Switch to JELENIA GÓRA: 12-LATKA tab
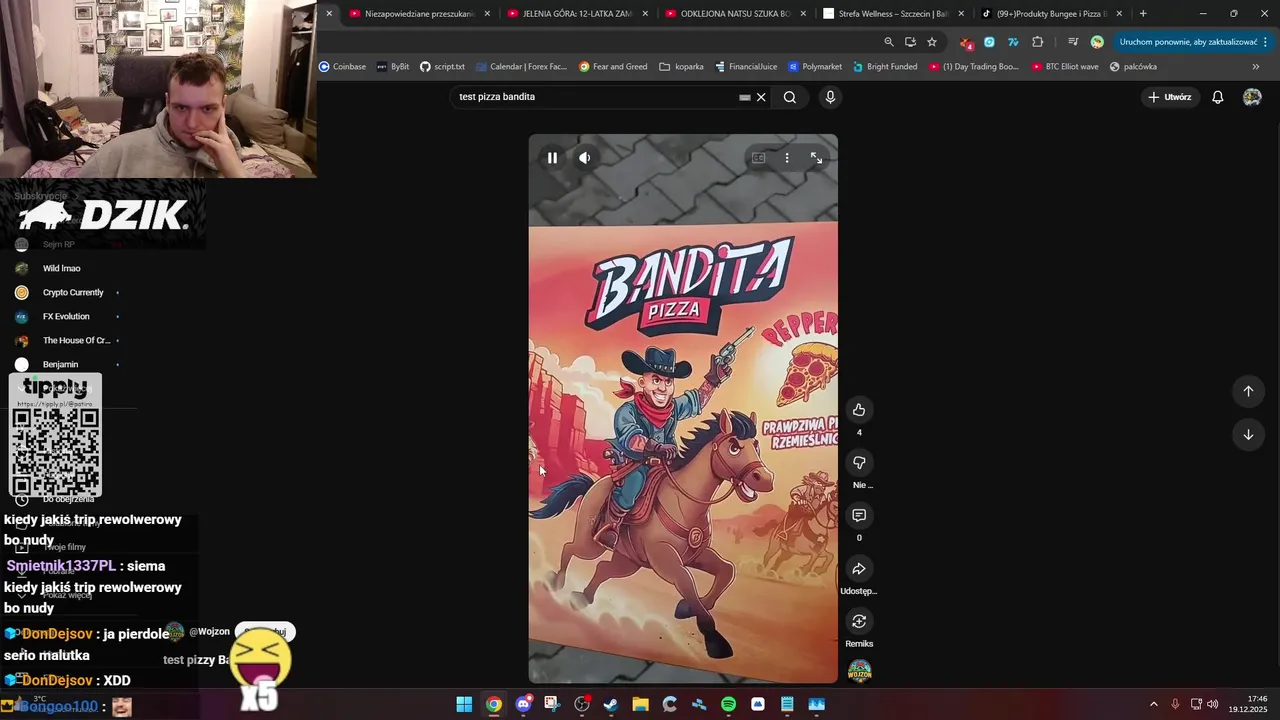 click(x=578, y=14)
